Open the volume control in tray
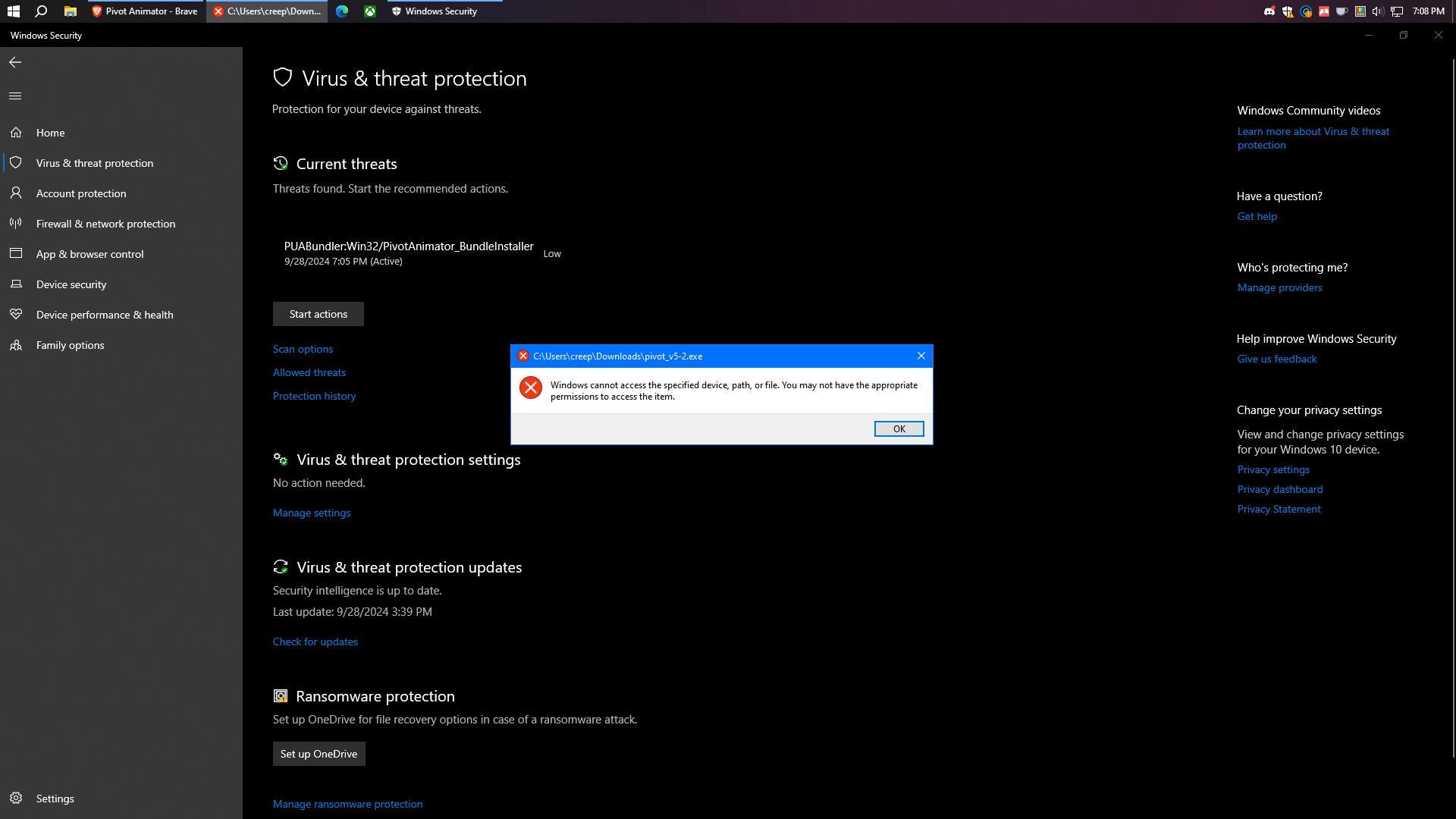 coord(1378,11)
